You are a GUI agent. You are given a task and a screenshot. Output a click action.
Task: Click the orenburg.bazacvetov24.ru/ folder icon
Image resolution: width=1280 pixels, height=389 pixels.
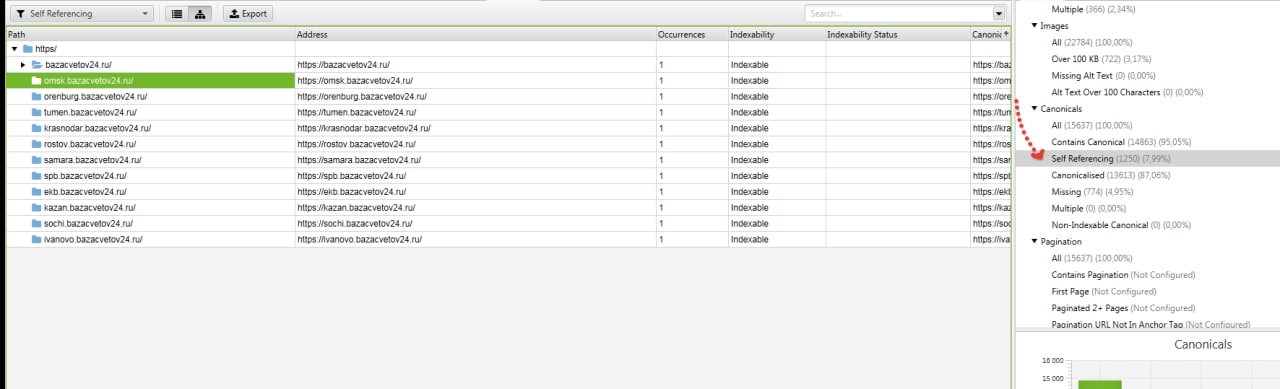tap(37, 96)
